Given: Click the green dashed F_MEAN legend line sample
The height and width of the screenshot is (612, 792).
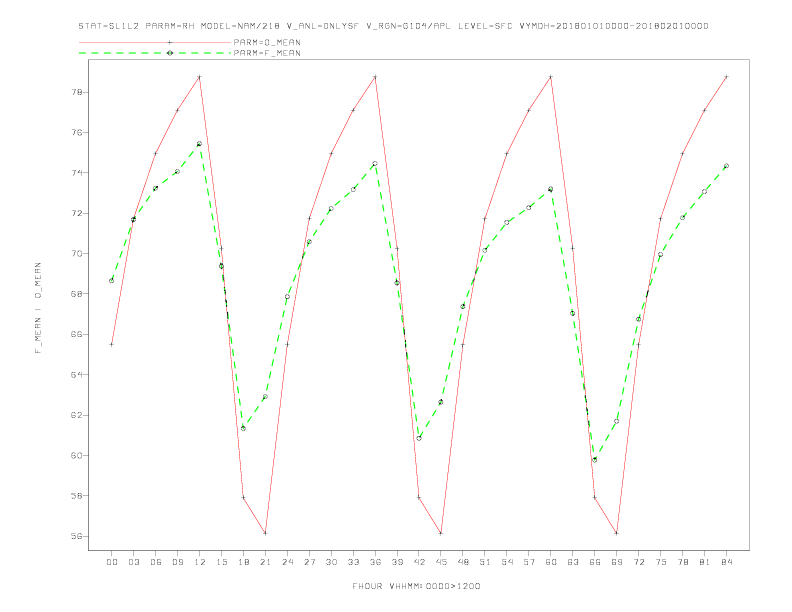Looking at the screenshot, I should point(155,53).
